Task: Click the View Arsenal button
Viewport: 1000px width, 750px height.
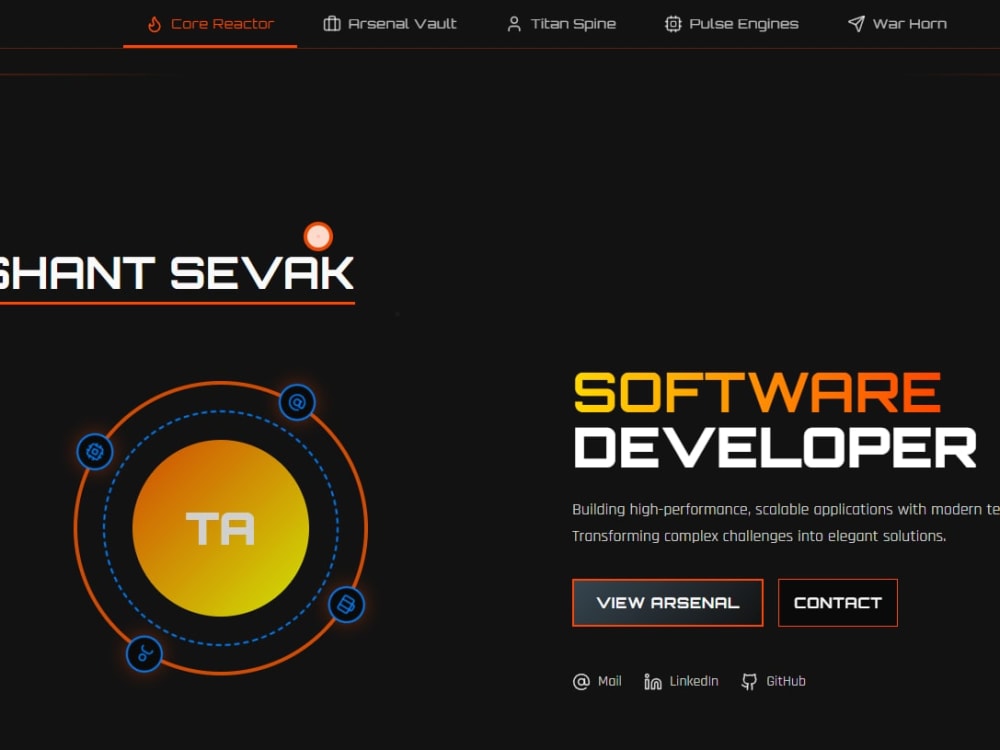Action: tap(668, 603)
